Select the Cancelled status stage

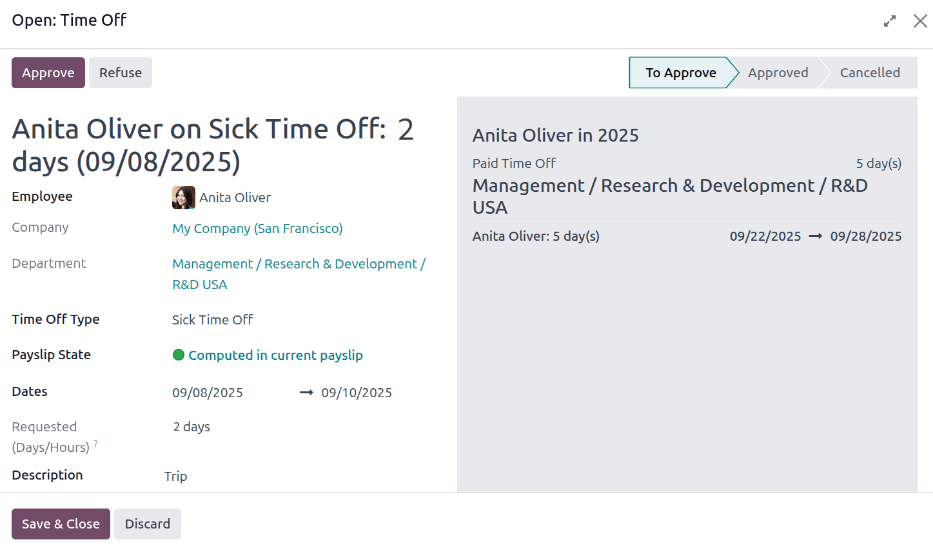pyautogui.click(x=869, y=73)
